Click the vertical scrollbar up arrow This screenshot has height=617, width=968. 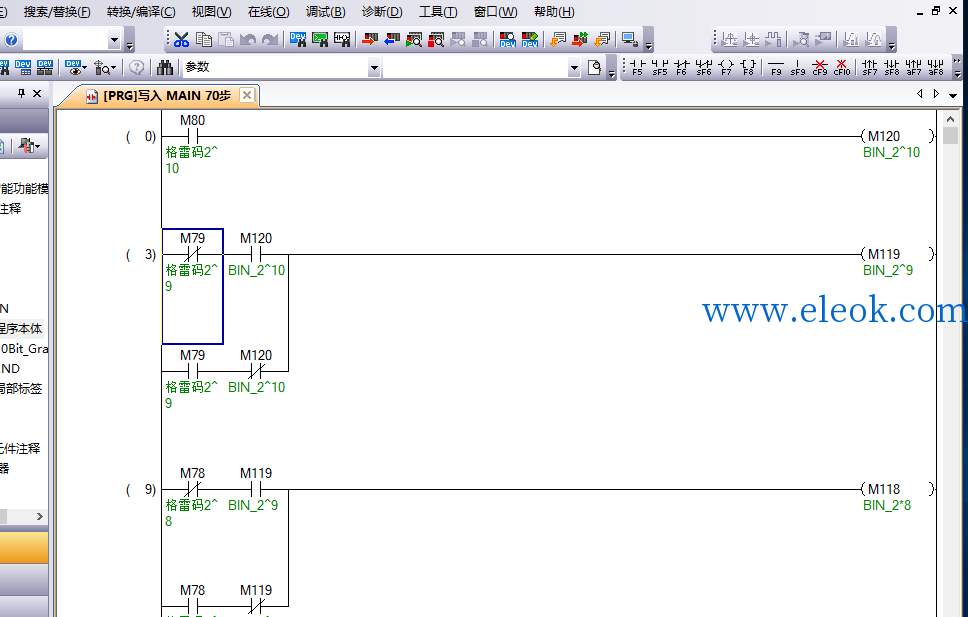950,119
